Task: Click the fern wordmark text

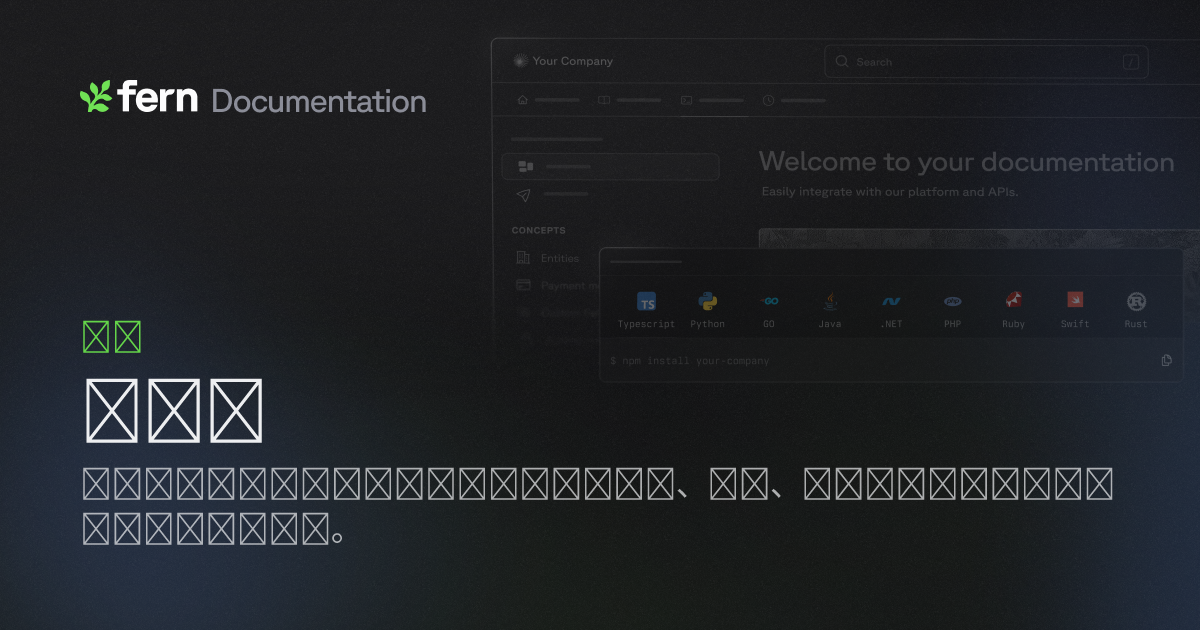Action: tap(158, 97)
